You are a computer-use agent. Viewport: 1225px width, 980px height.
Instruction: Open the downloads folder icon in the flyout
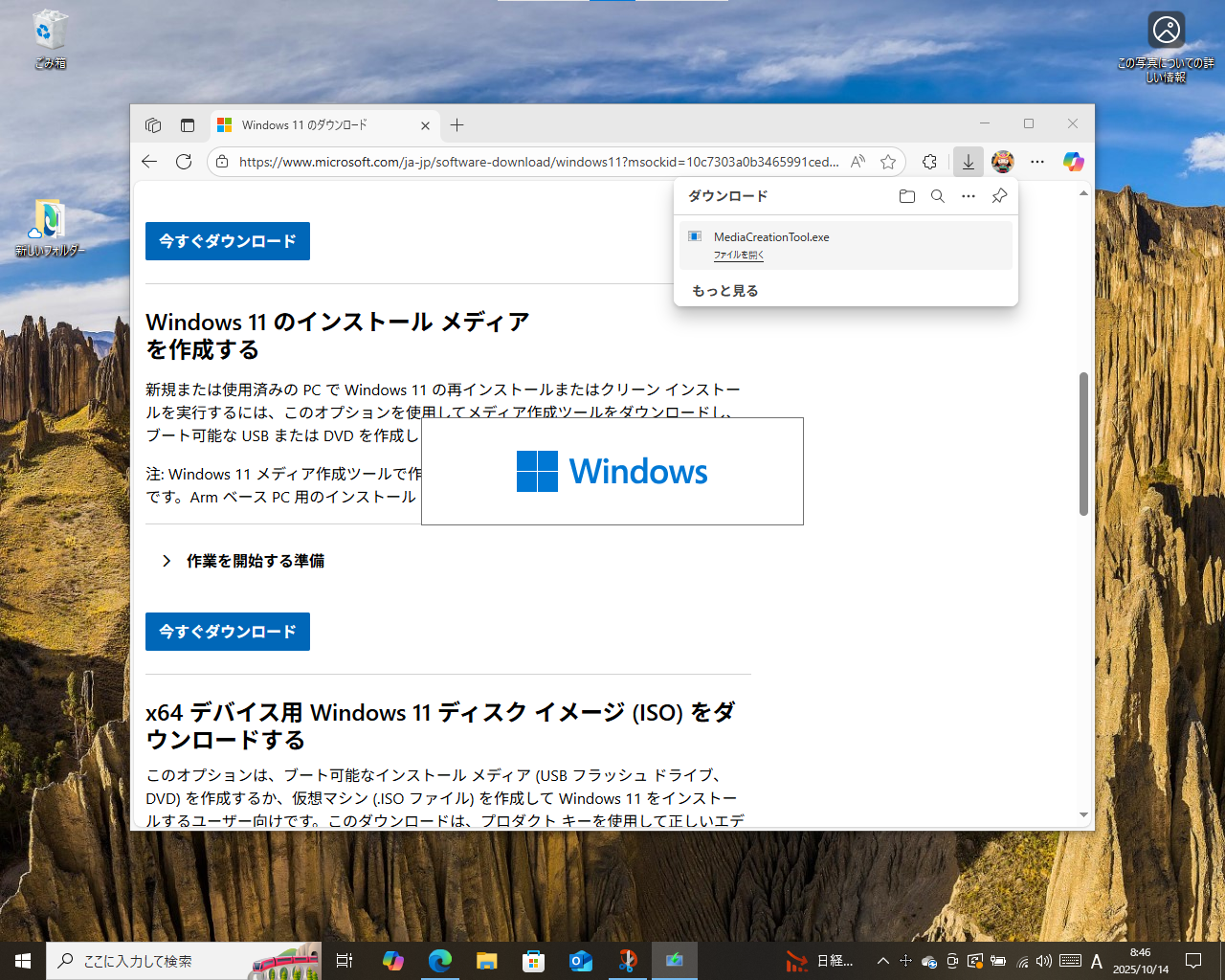pyautogui.click(x=906, y=195)
